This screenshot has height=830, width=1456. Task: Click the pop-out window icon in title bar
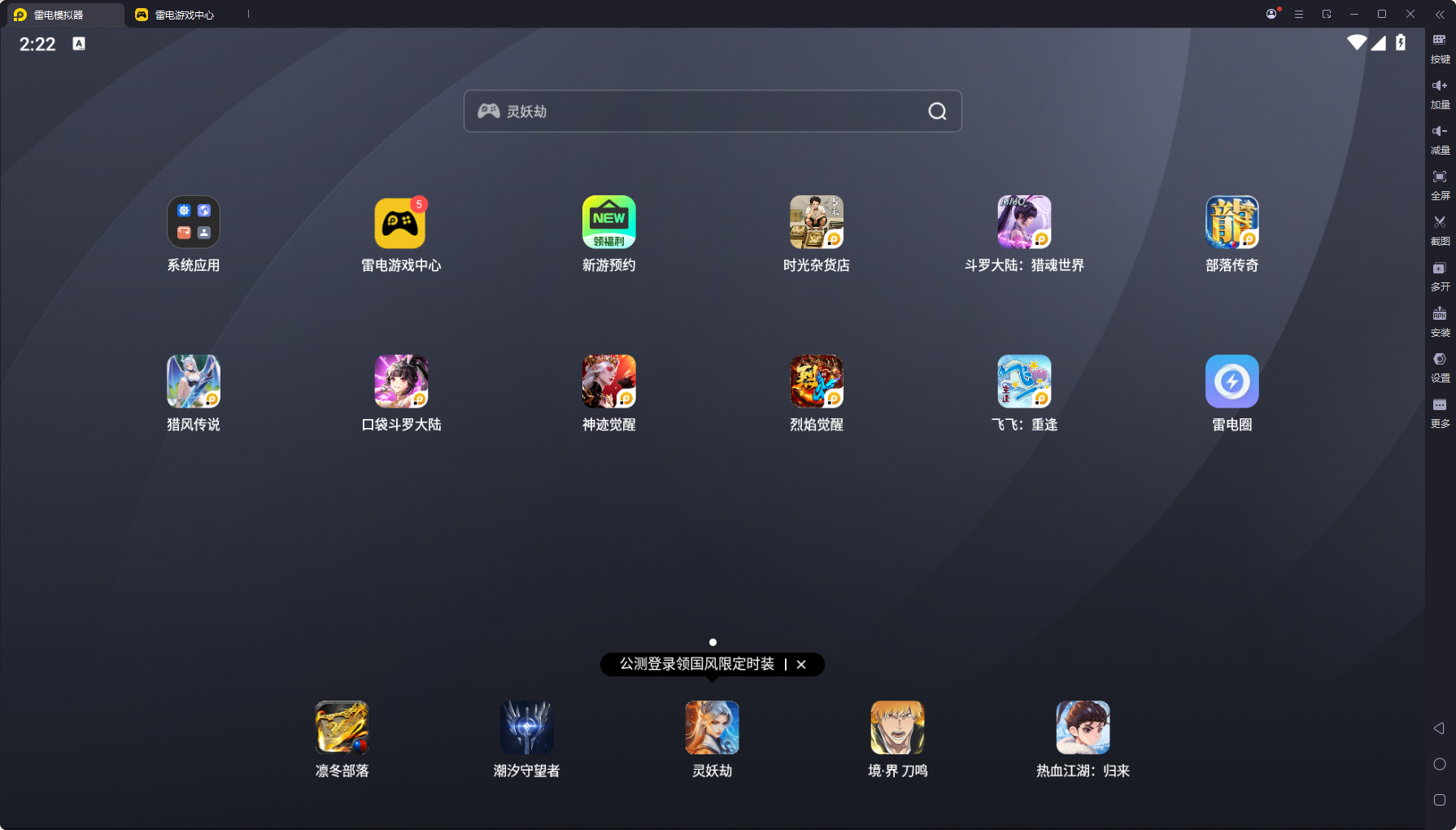1327,14
